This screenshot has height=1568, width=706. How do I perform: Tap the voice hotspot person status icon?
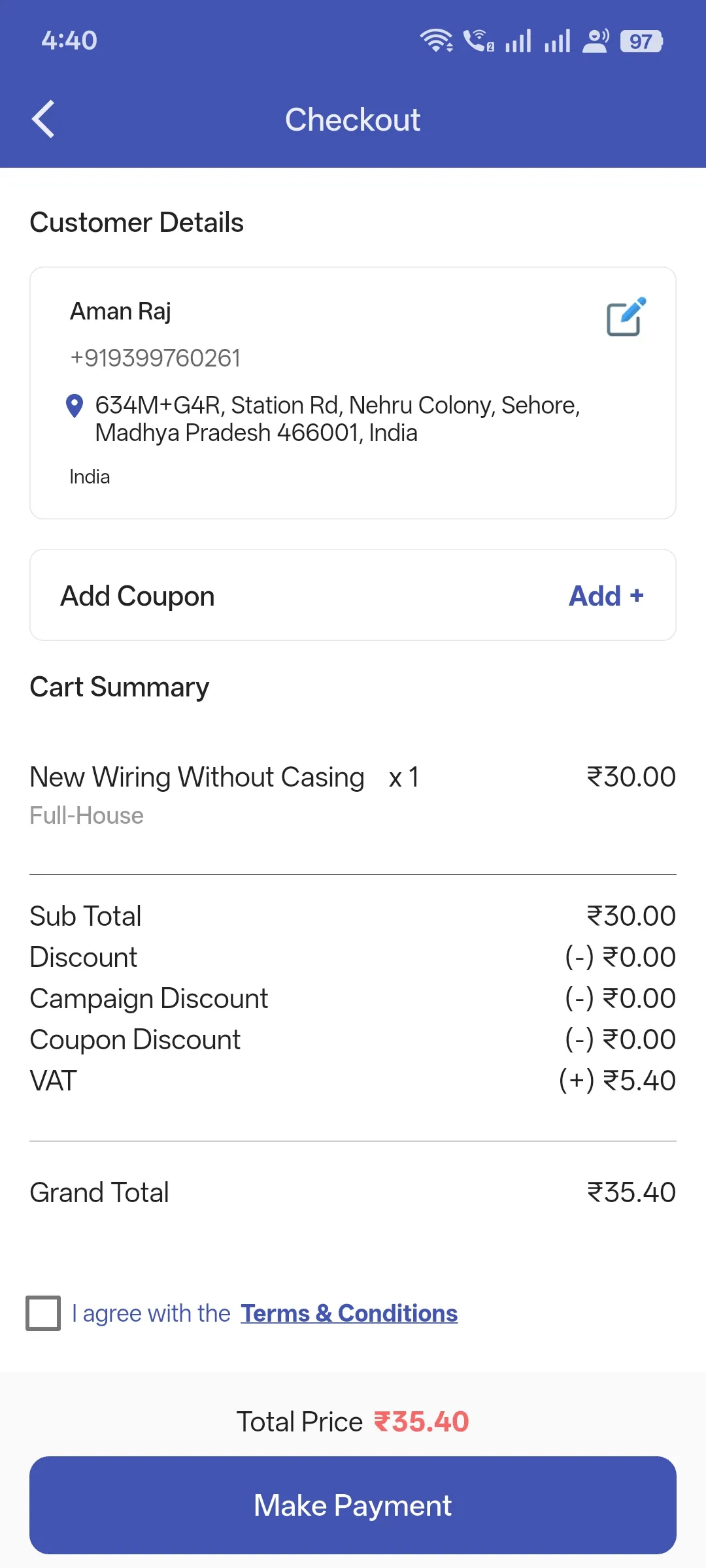(596, 41)
